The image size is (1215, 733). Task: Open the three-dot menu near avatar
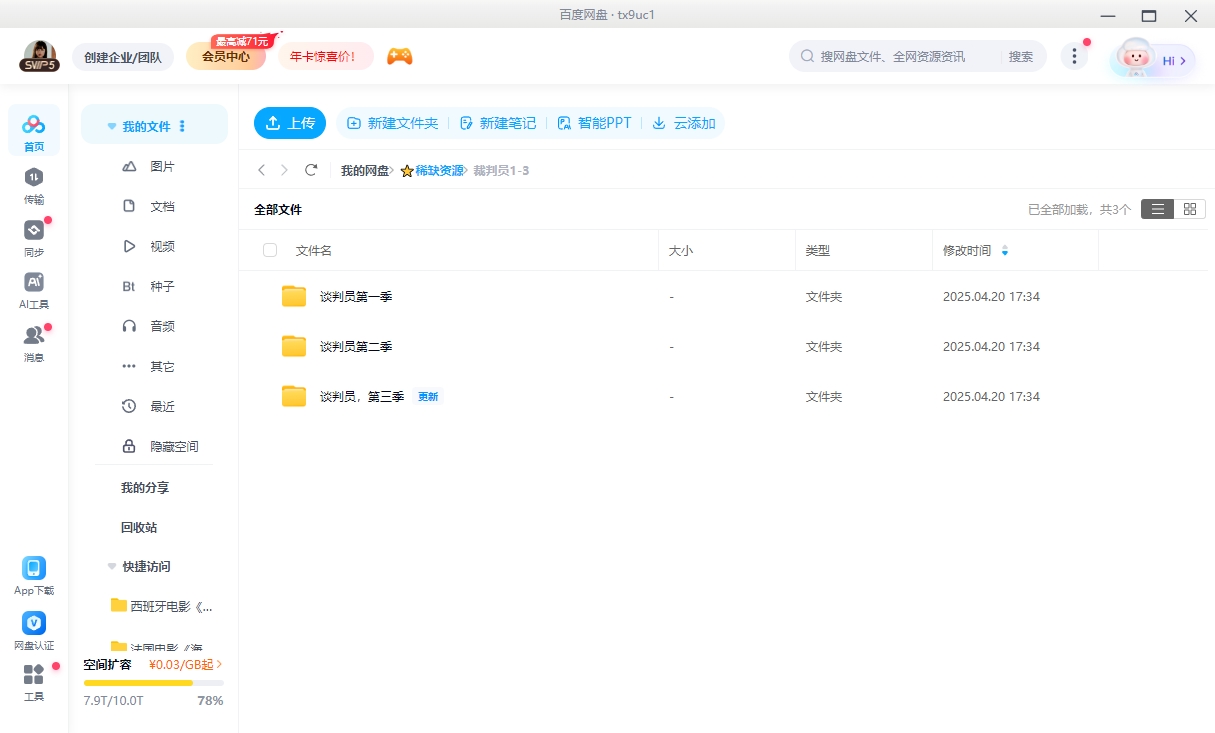[1074, 57]
